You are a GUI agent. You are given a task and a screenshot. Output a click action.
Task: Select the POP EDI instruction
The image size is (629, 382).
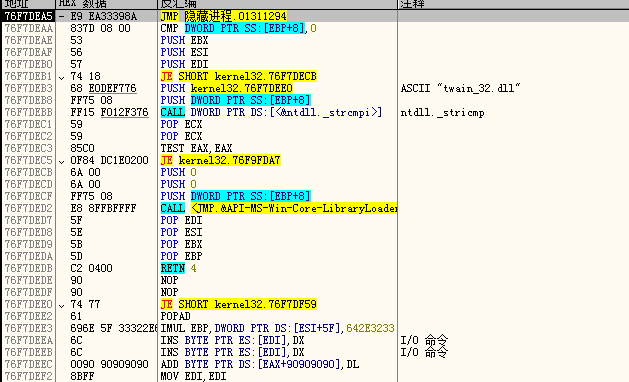point(181,220)
